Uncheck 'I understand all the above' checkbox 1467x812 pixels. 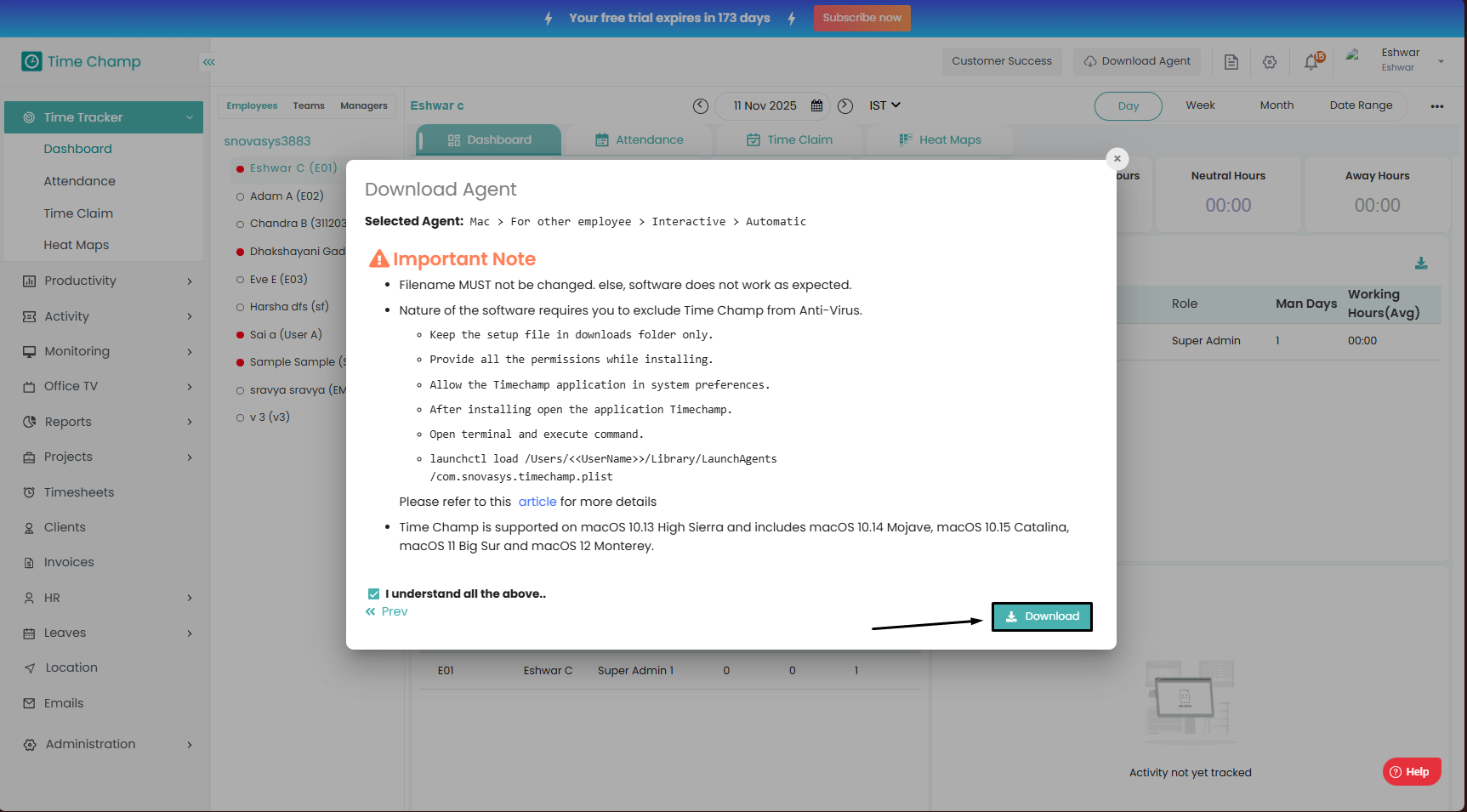pos(373,594)
